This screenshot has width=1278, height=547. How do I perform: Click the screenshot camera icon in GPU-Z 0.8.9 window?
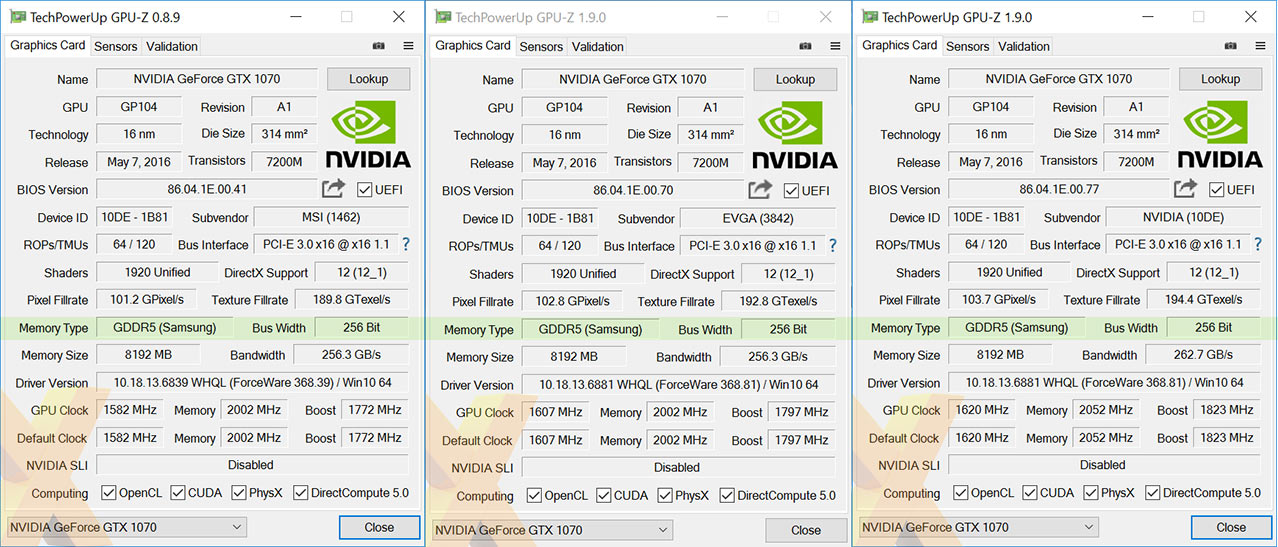tap(379, 46)
